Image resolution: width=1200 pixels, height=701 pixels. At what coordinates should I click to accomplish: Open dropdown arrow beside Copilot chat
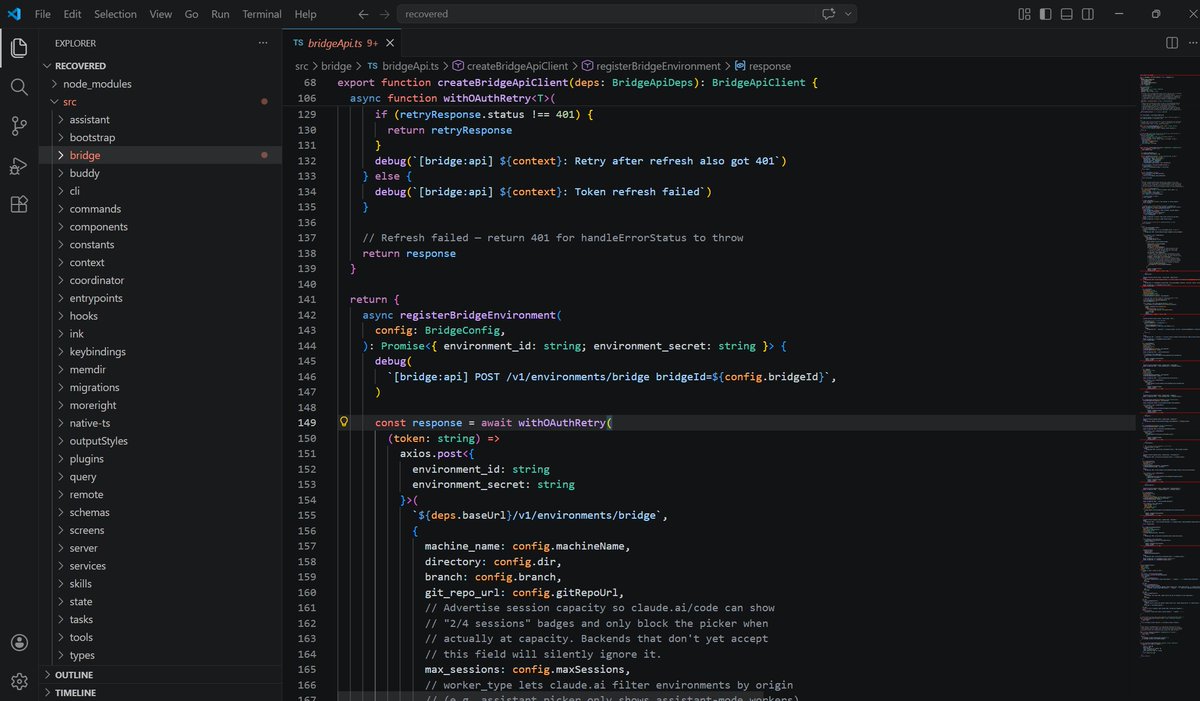(848, 14)
